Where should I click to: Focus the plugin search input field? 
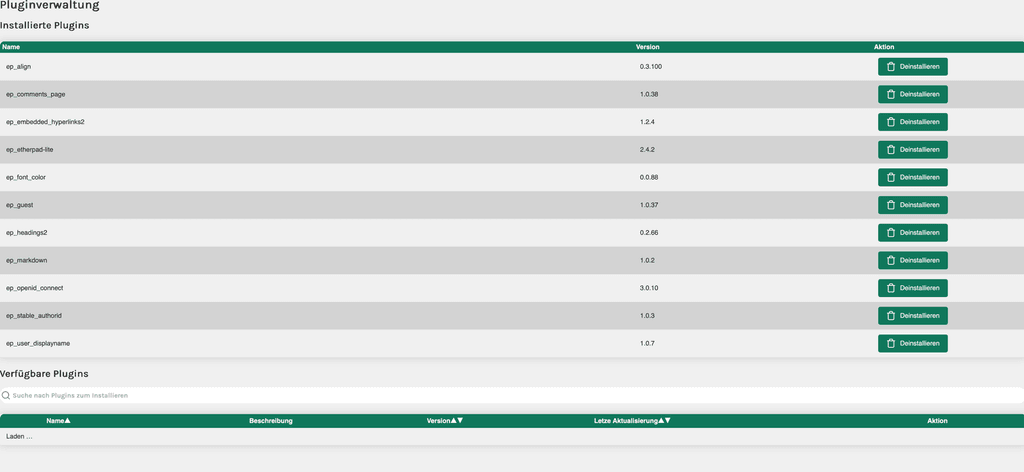[x=500, y=395]
